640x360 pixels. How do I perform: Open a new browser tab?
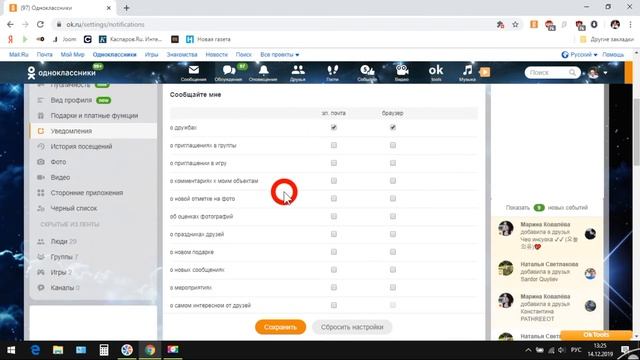coord(127,8)
